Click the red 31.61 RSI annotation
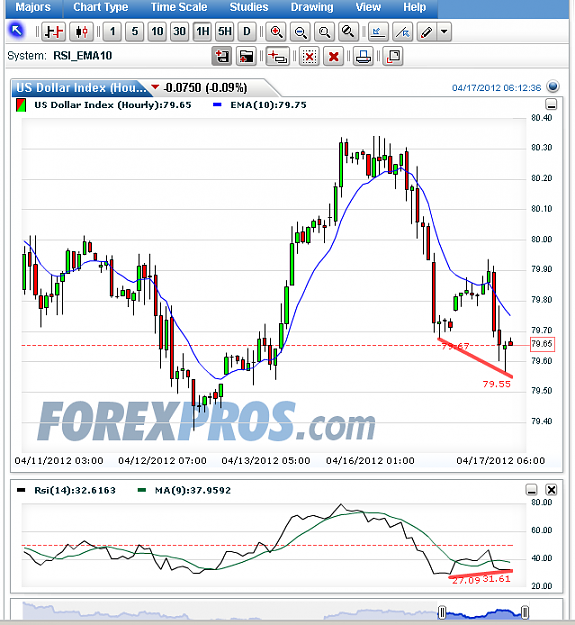This screenshot has height=625, width=575. tap(497, 579)
